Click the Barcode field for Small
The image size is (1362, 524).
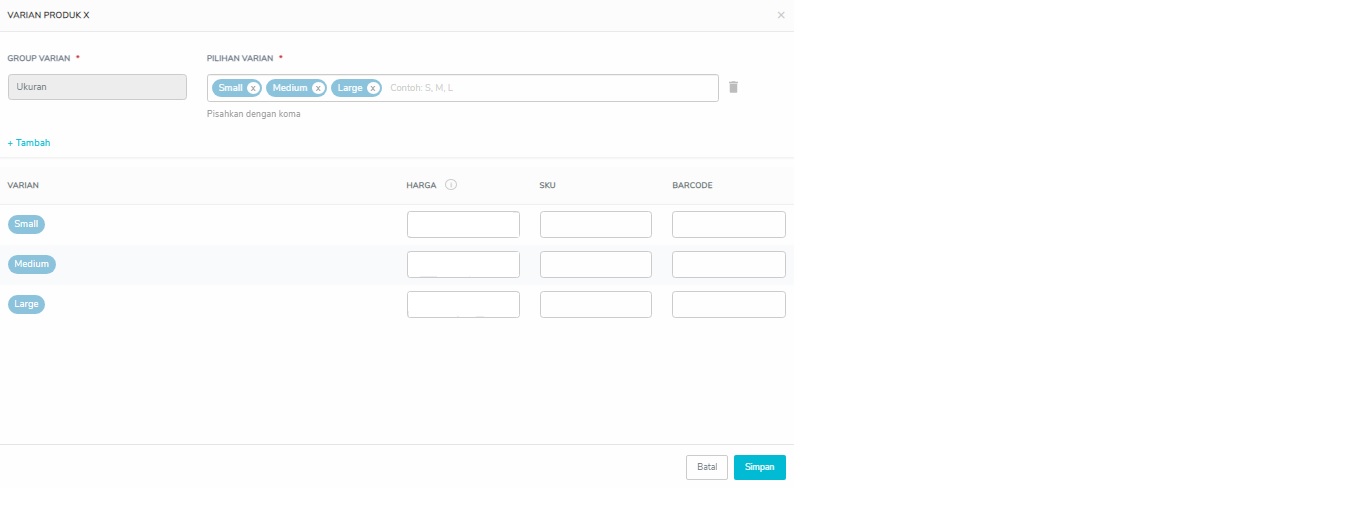coord(728,224)
